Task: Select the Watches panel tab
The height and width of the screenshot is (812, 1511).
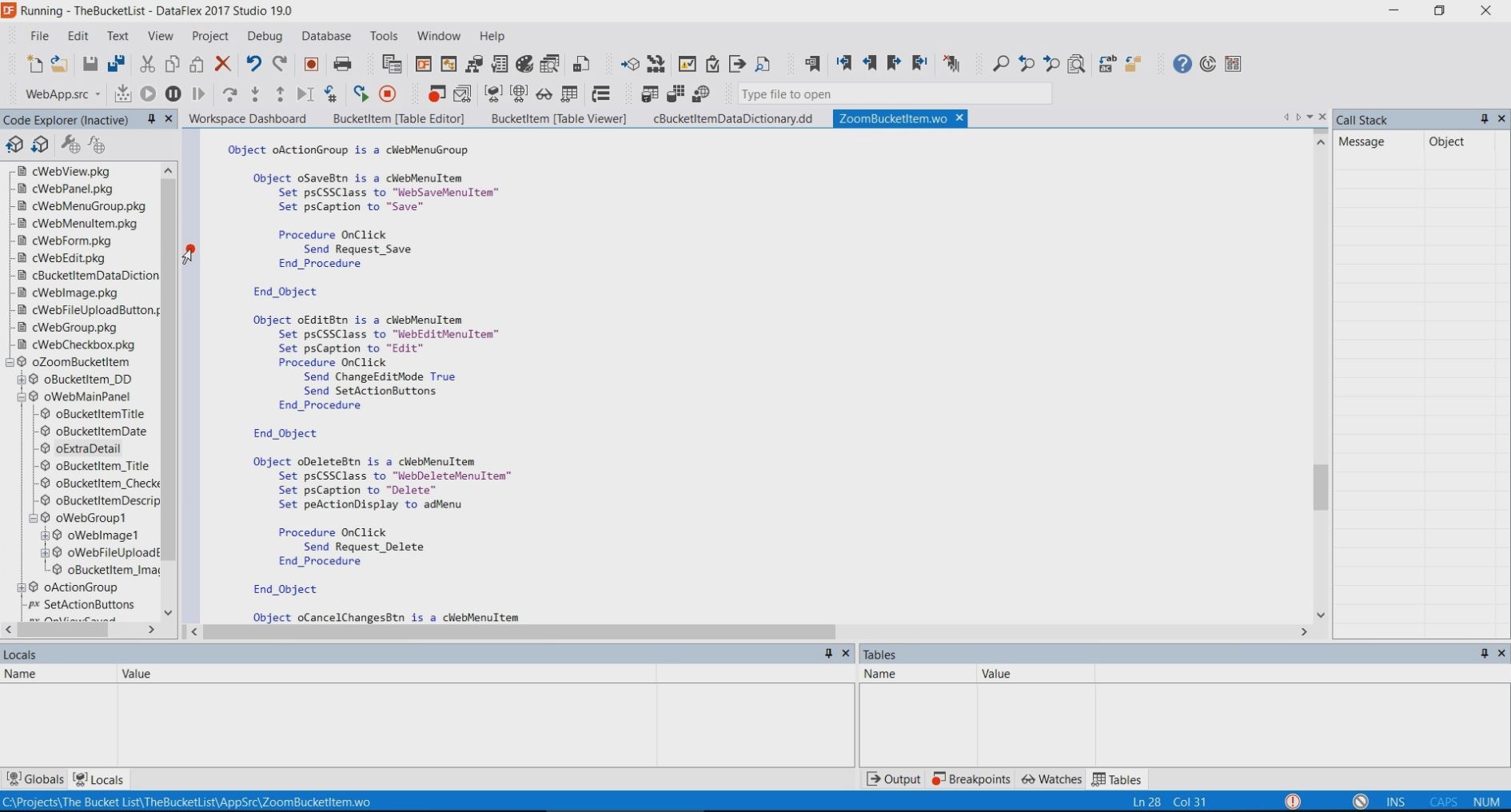Action: [x=1051, y=779]
